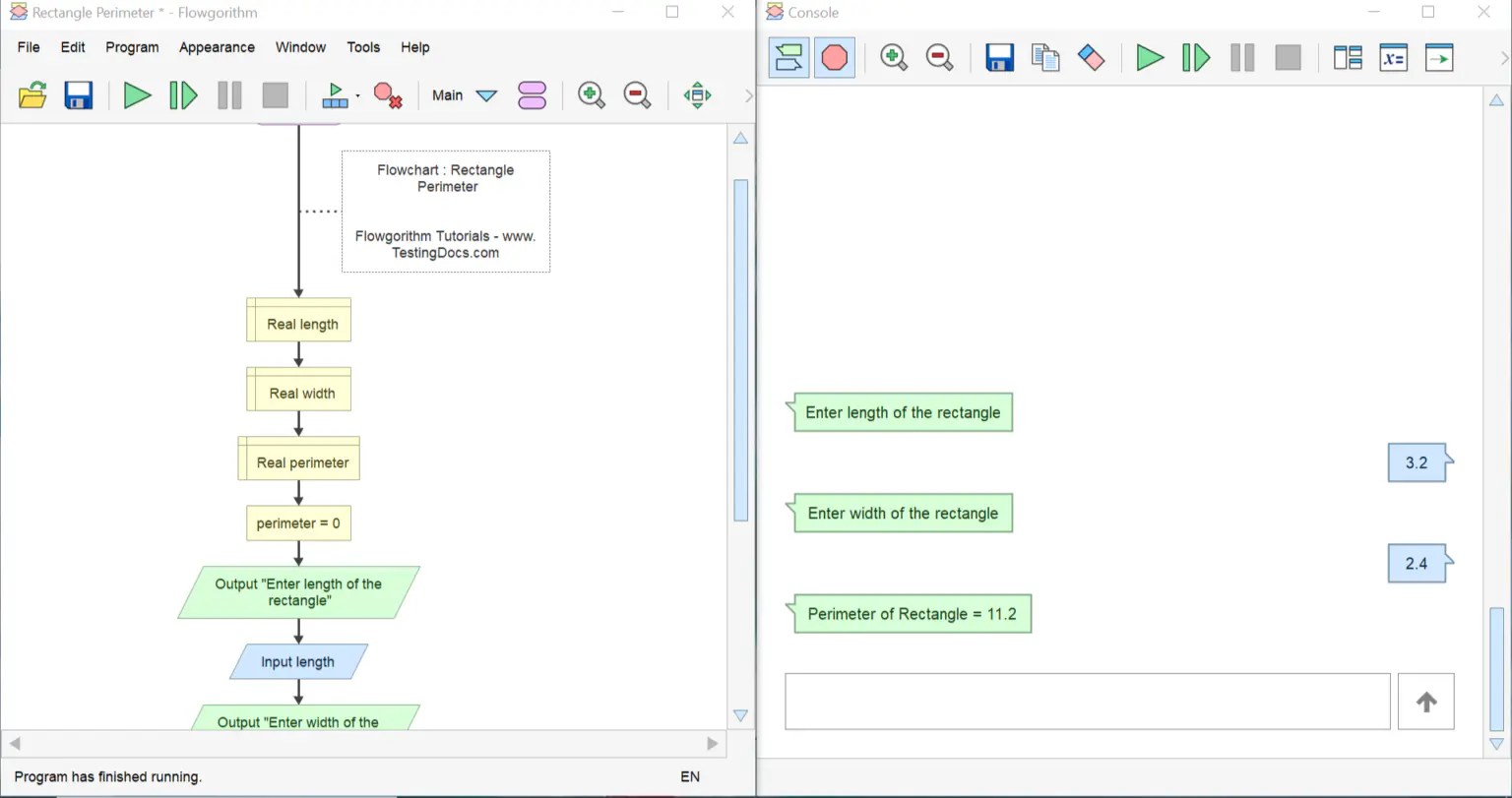Open the Program menu

[x=132, y=47]
